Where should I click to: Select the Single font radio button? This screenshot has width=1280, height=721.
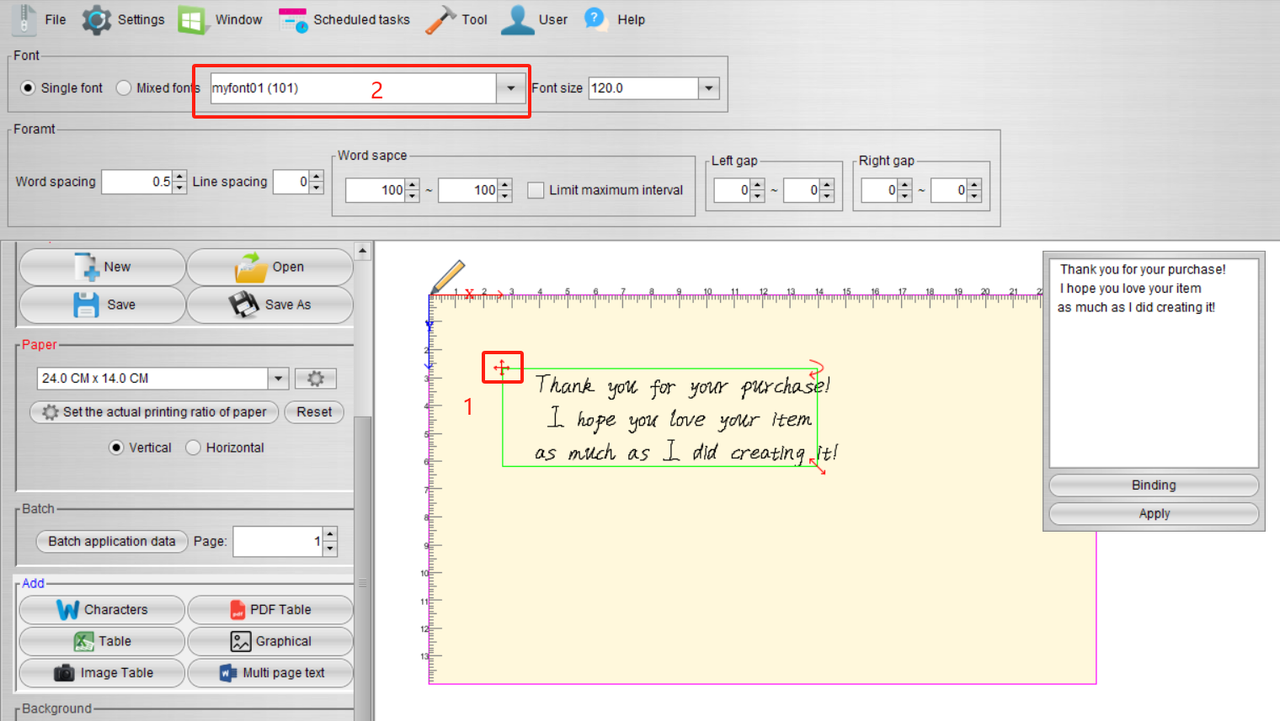point(29,88)
